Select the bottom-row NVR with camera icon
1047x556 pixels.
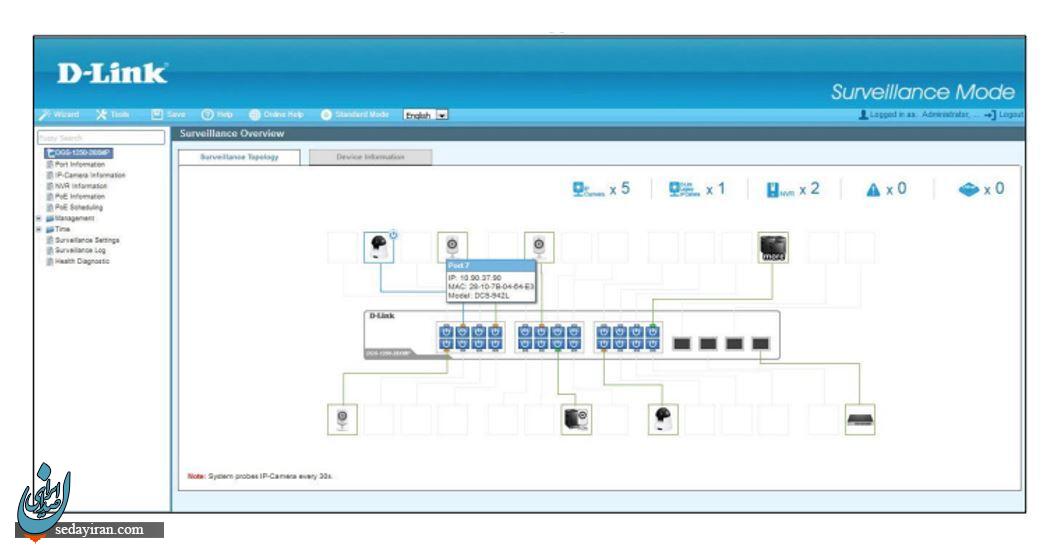(576, 419)
